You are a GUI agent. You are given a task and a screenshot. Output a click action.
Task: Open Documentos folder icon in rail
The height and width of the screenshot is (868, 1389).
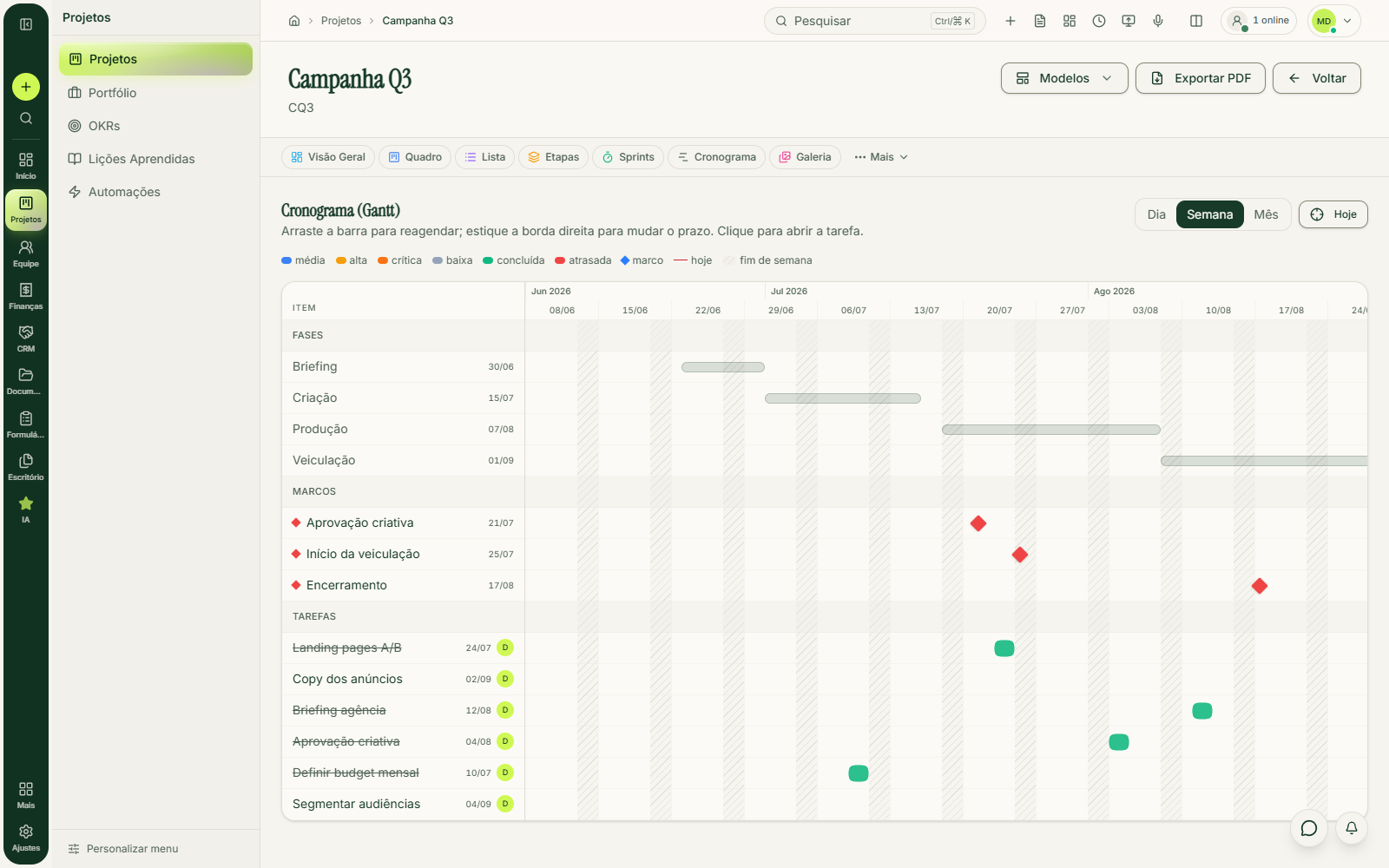(26, 381)
